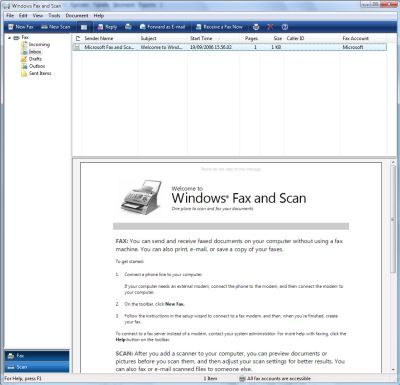
Task: Sort by Fax Account column header
Action: point(363,38)
